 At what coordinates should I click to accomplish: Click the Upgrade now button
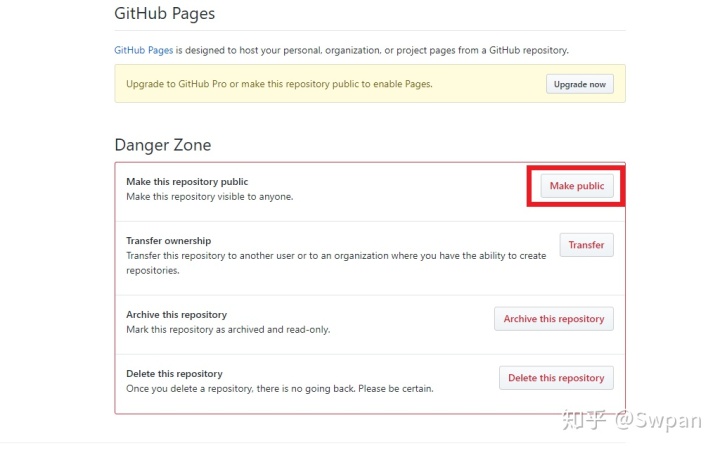579,84
